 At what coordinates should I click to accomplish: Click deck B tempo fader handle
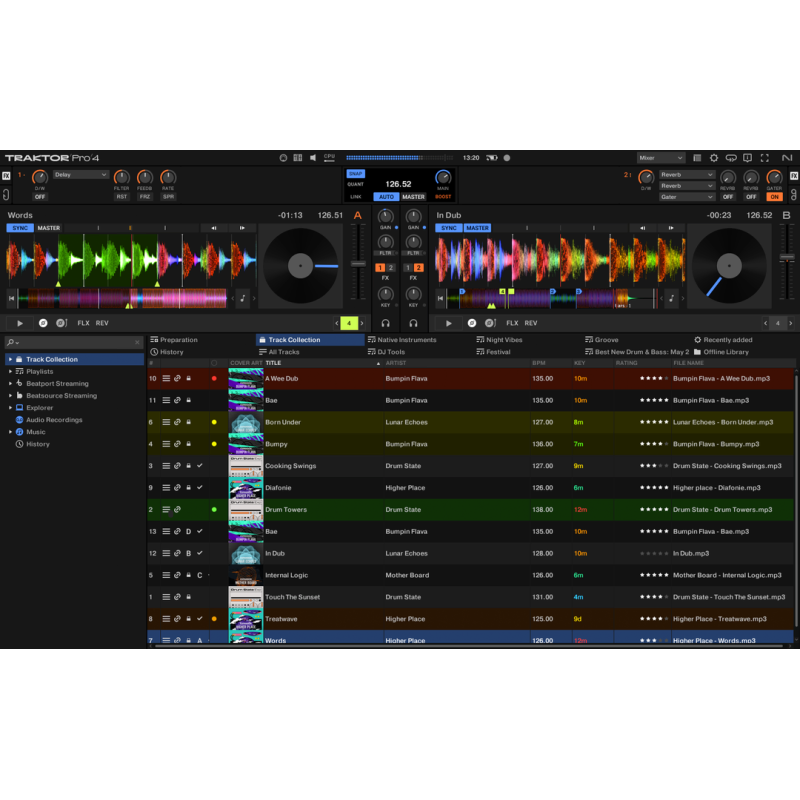[787, 258]
